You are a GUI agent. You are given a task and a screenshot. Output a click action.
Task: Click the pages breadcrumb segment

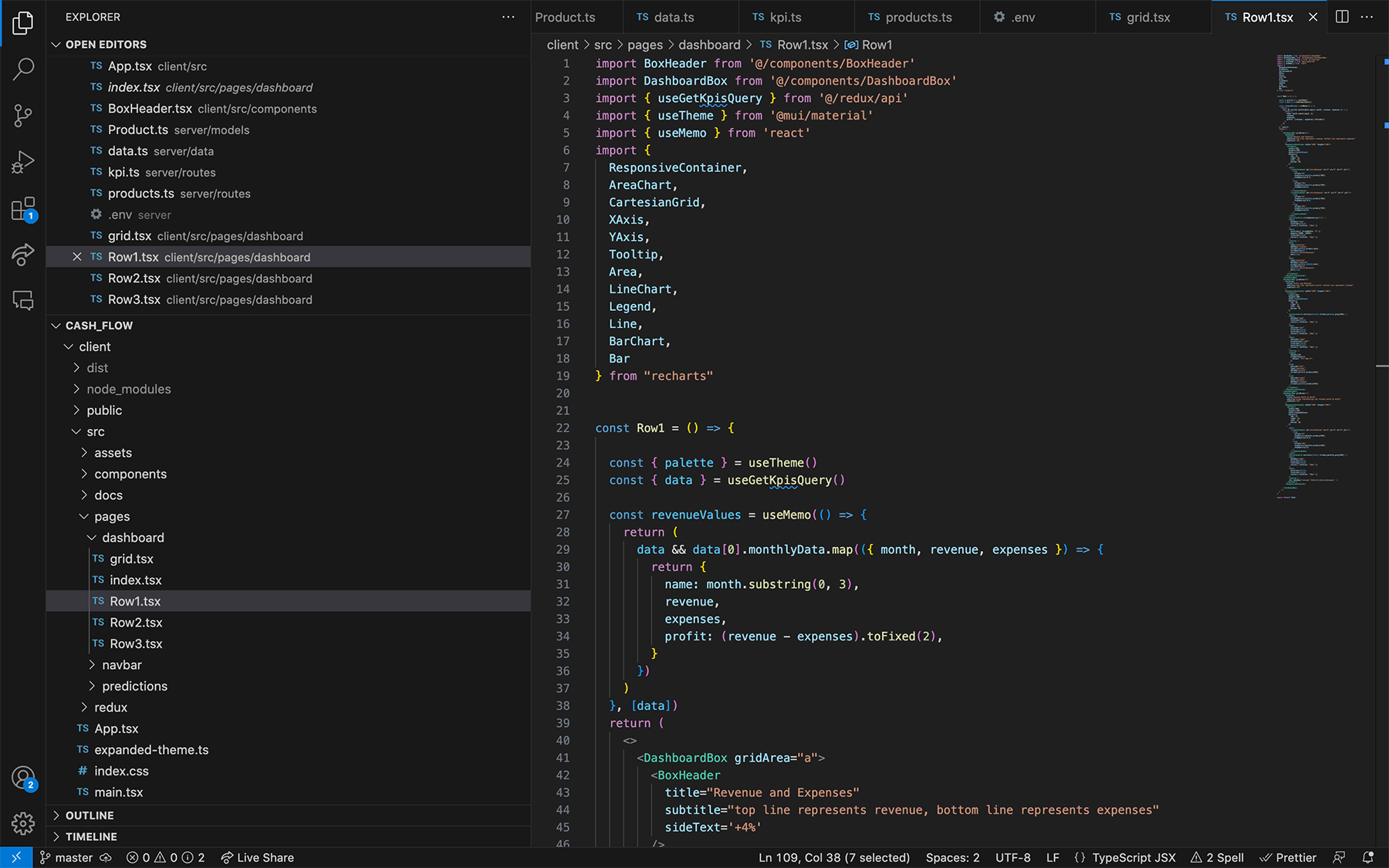645,45
